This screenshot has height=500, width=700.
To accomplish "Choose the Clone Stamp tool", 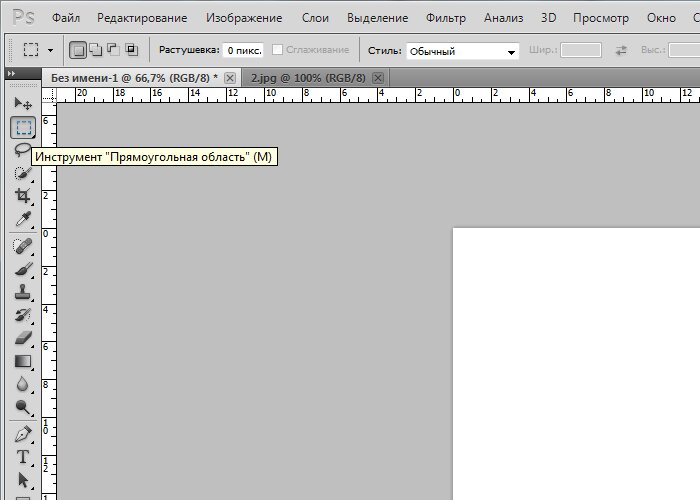I will coord(22,293).
